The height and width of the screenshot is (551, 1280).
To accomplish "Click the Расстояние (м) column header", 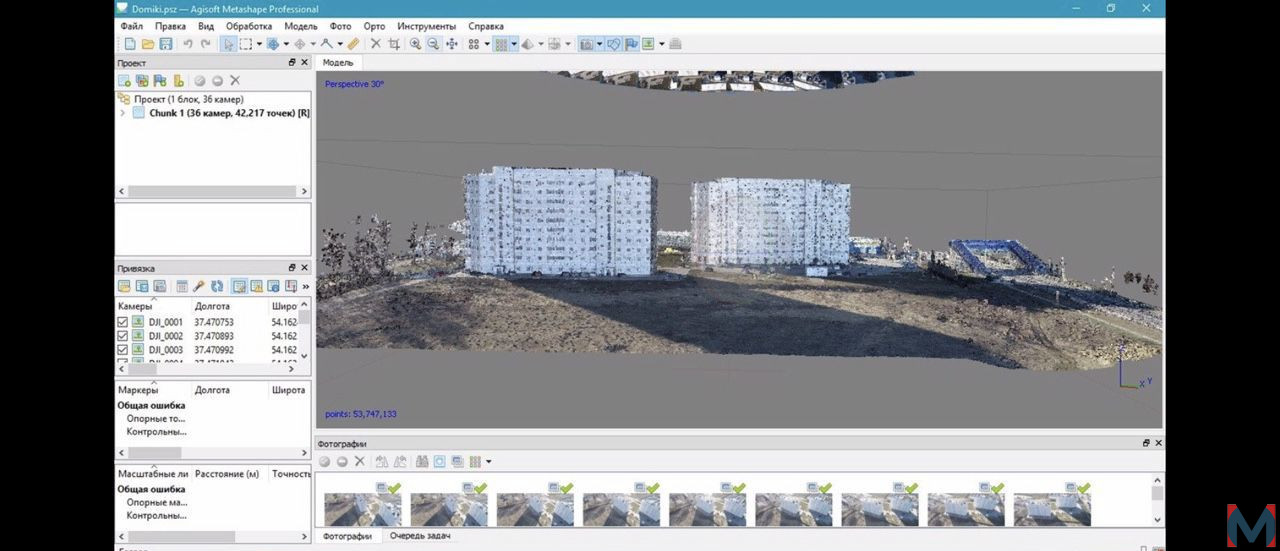I will pos(227,473).
